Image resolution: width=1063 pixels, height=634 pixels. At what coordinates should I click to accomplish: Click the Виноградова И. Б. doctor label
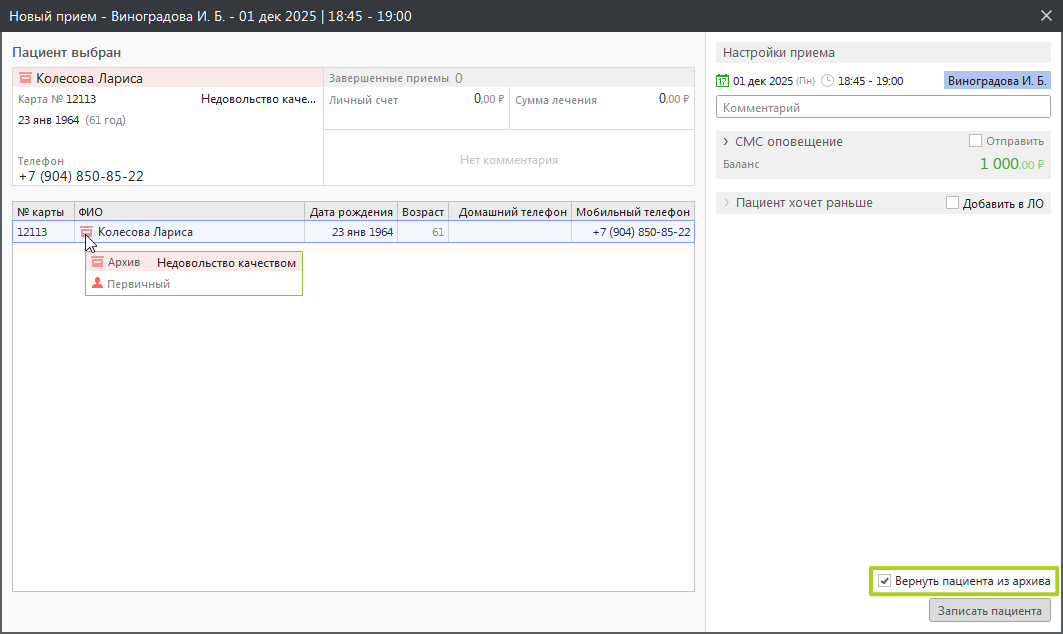click(996, 81)
